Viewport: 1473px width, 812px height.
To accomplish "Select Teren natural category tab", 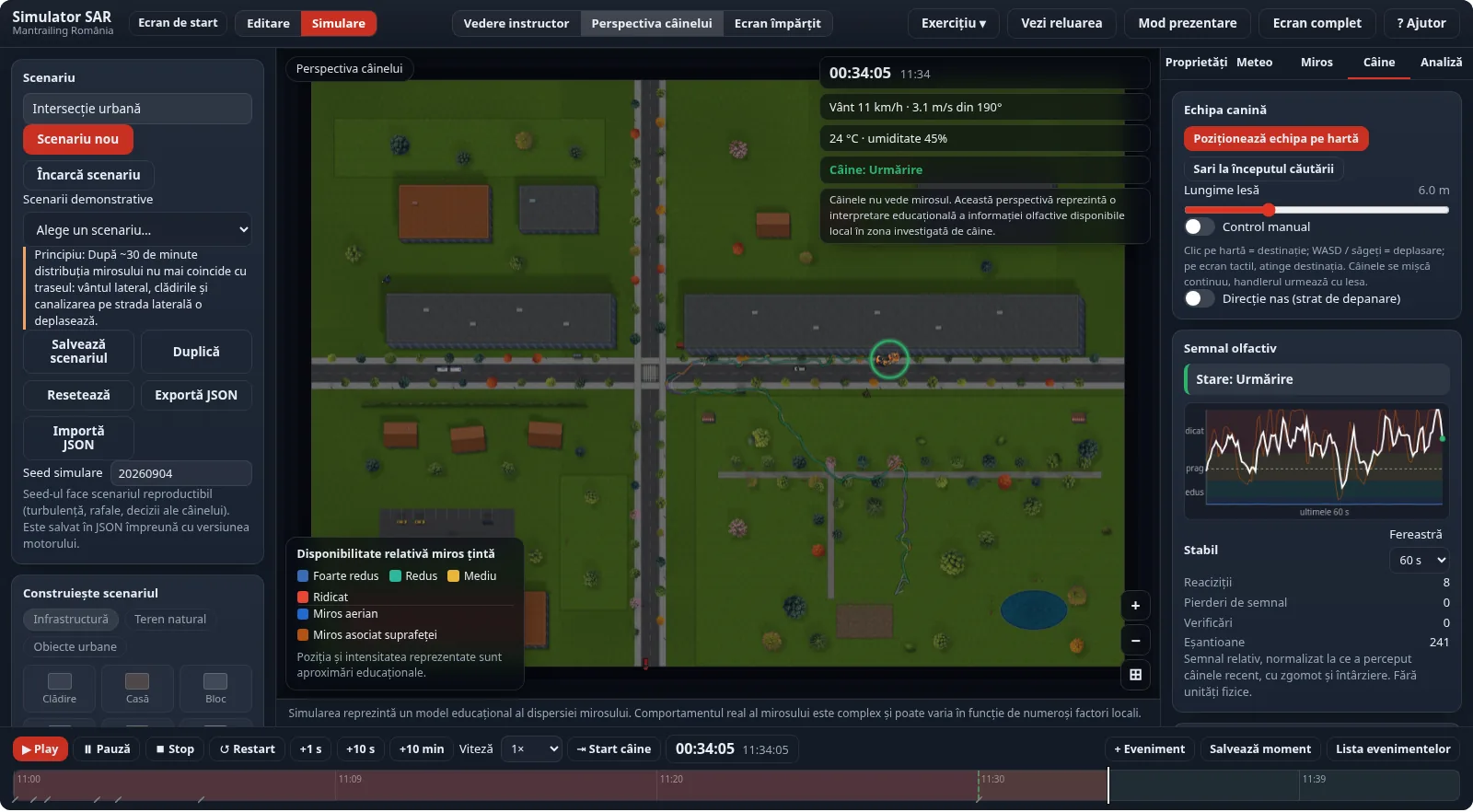I will click(x=170, y=620).
